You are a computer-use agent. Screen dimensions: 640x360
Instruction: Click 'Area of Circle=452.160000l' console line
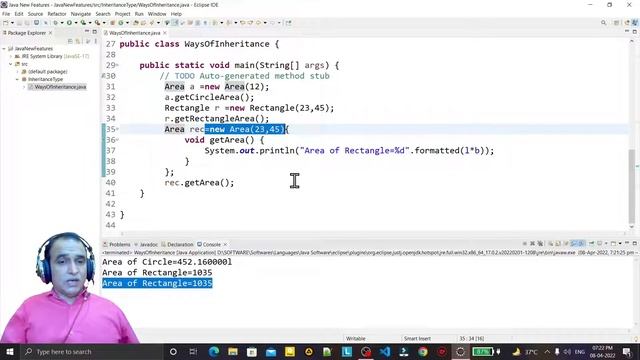tap(167, 262)
